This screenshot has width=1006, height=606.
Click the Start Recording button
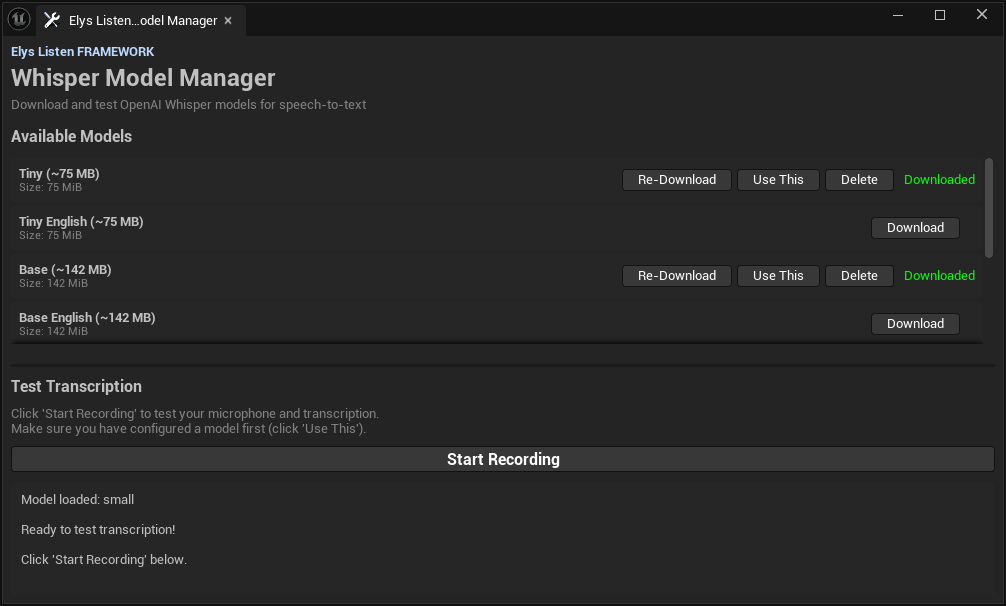(x=503, y=459)
